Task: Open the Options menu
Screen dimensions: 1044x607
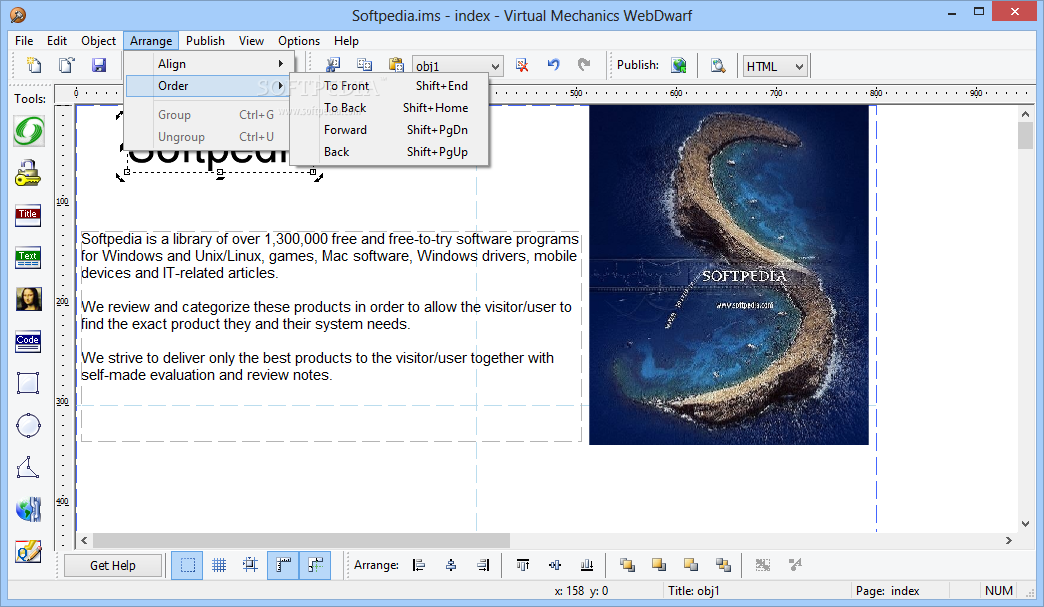Action: coord(299,41)
